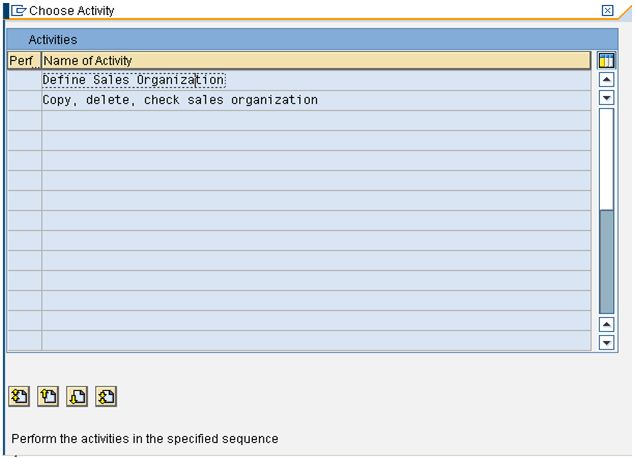Close the Choose Activity dialog
This screenshot has height=458, width=635.
(607, 10)
